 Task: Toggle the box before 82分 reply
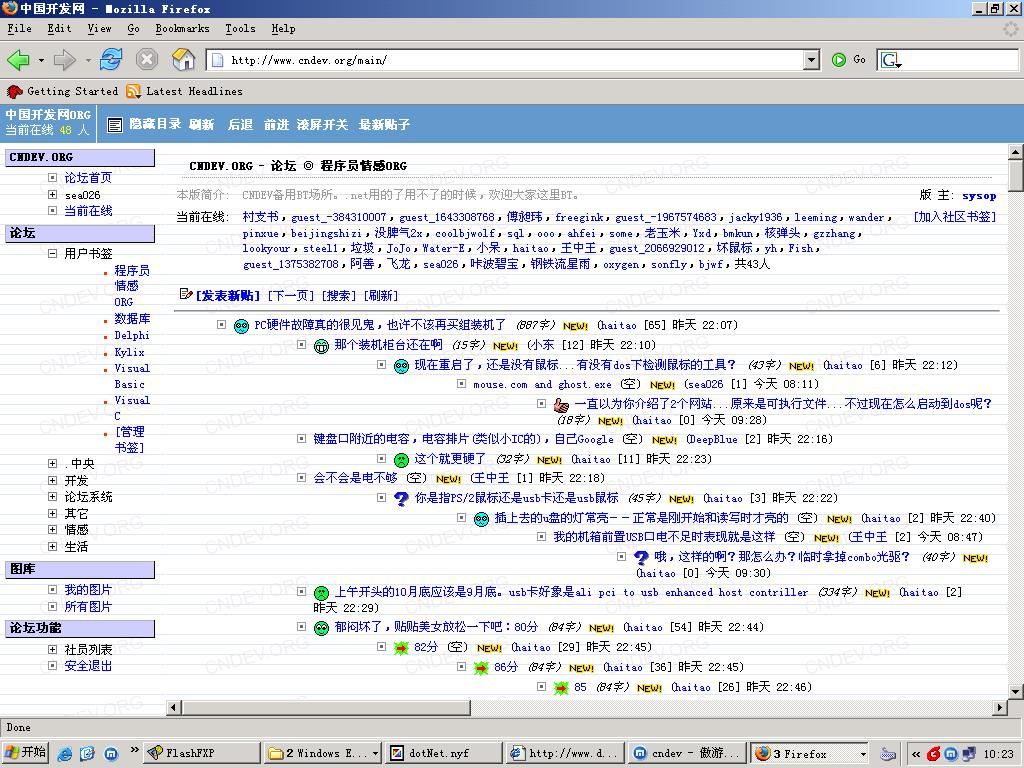(x=382, y=647)
